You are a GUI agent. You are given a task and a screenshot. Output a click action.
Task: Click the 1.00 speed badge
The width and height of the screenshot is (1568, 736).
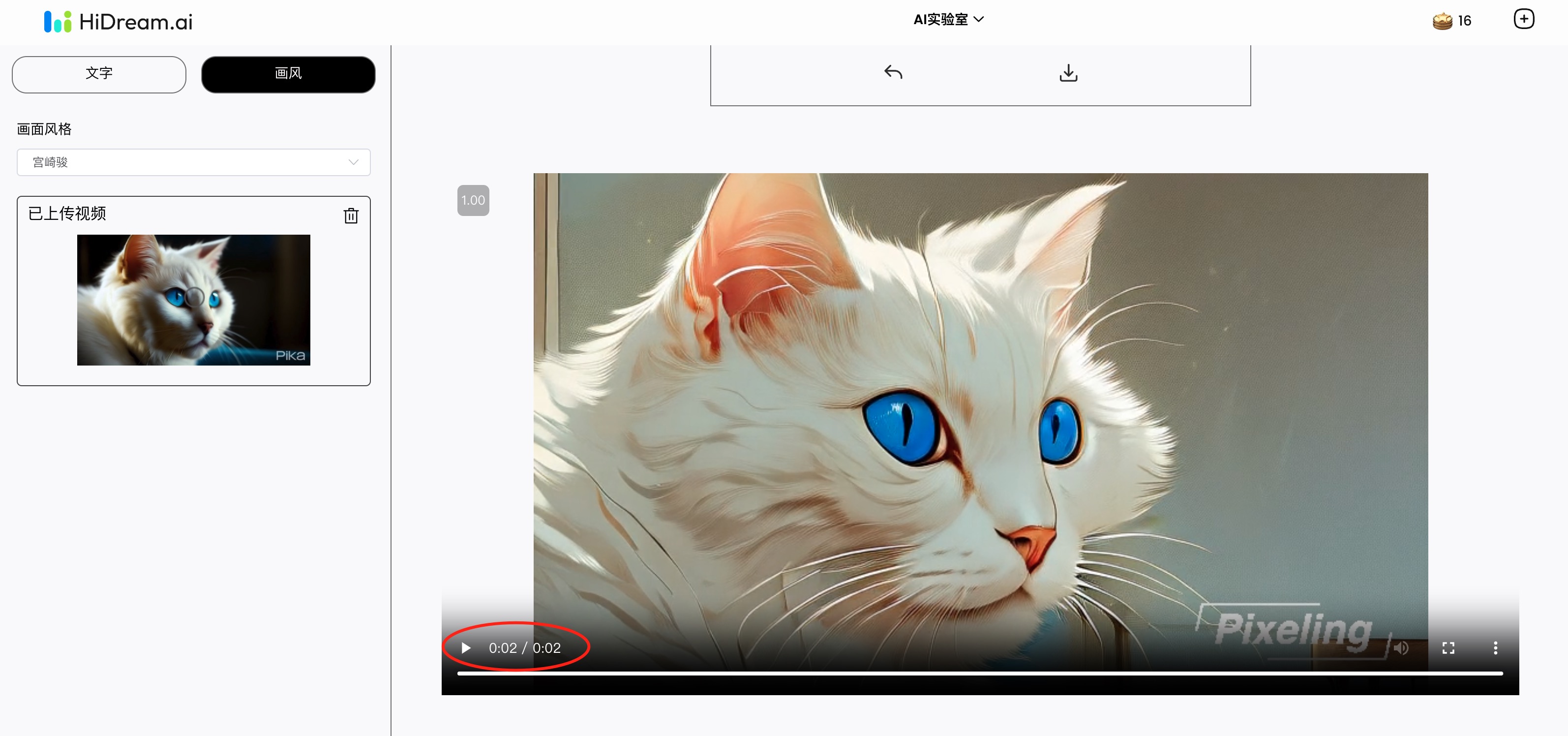point(473,200)
